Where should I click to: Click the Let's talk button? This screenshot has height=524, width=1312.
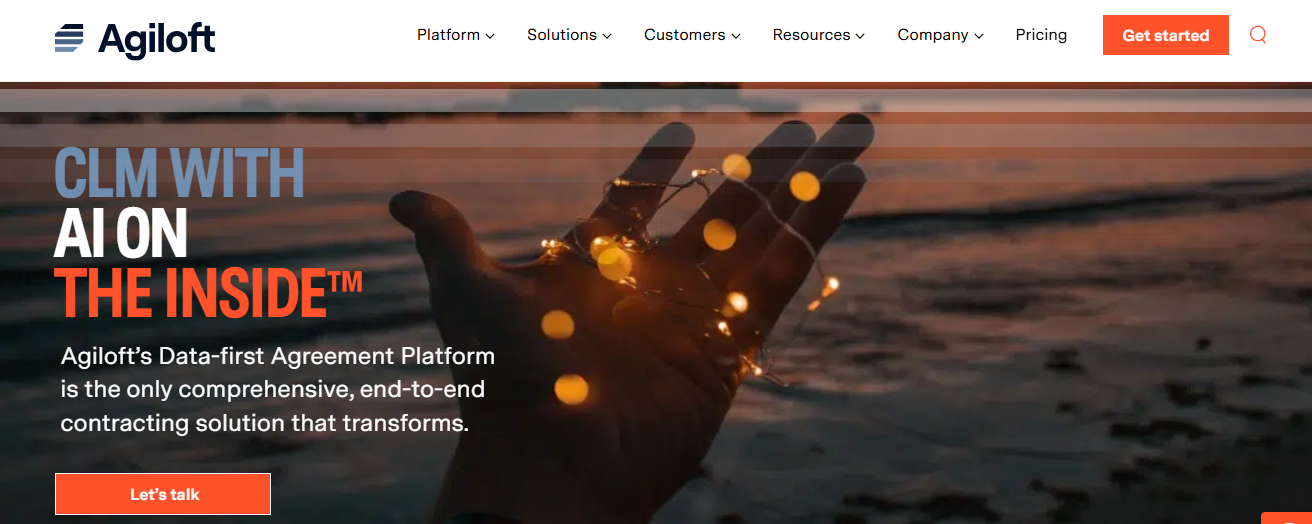(x=163, y=494)
